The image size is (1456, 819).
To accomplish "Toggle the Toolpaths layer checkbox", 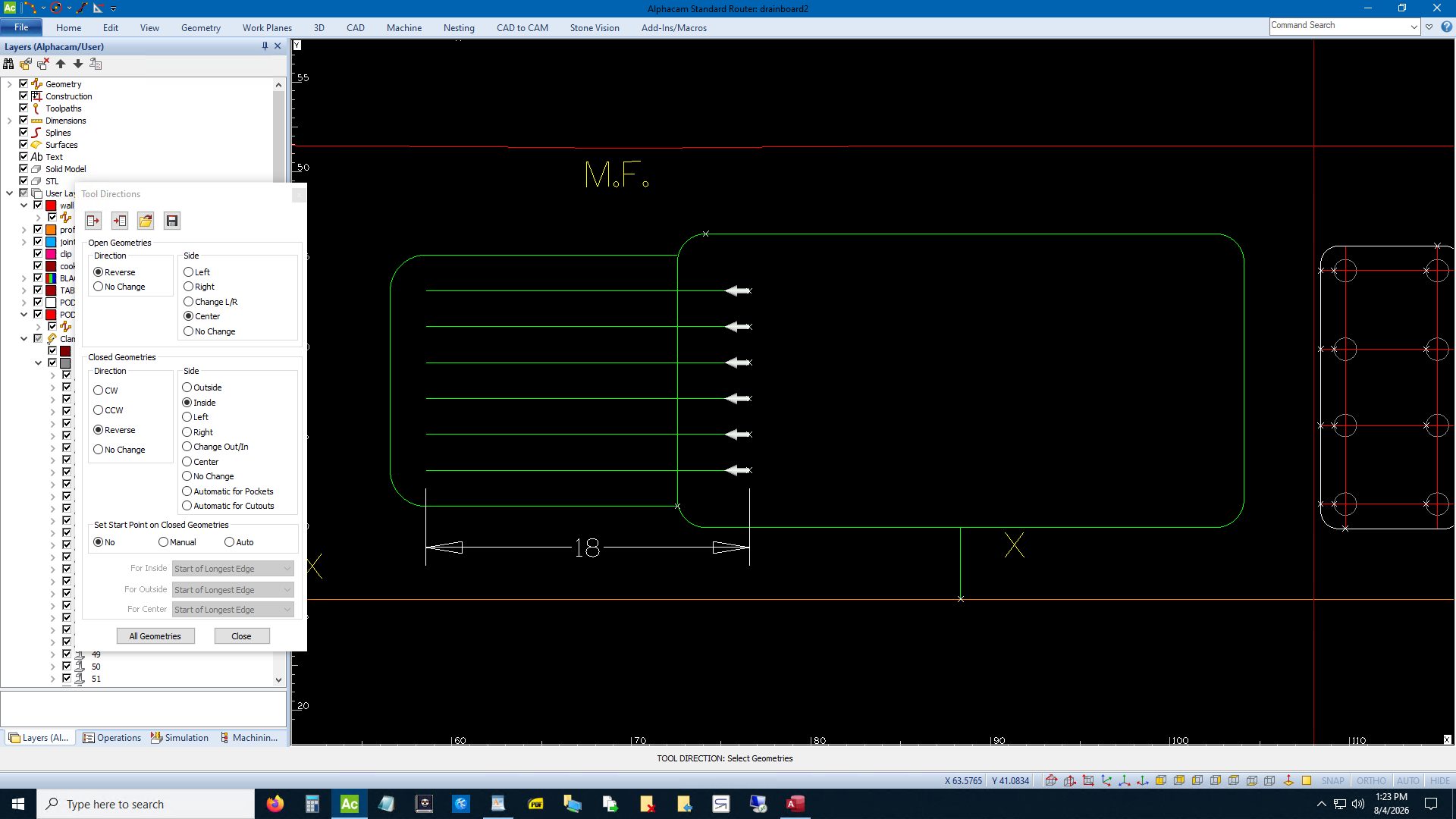I will click(24, 108).
